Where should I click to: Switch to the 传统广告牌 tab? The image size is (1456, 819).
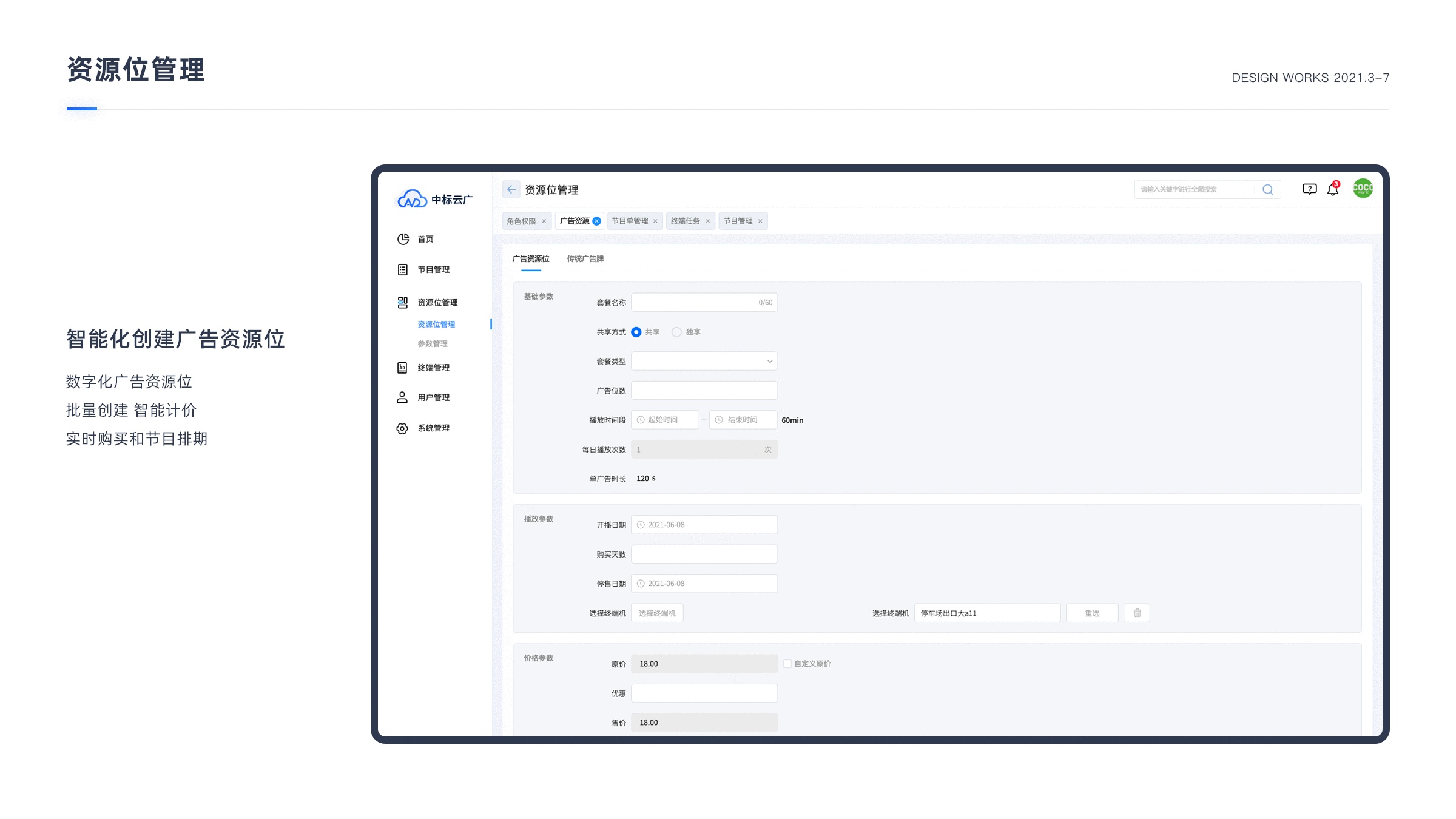tap(585, 258)
